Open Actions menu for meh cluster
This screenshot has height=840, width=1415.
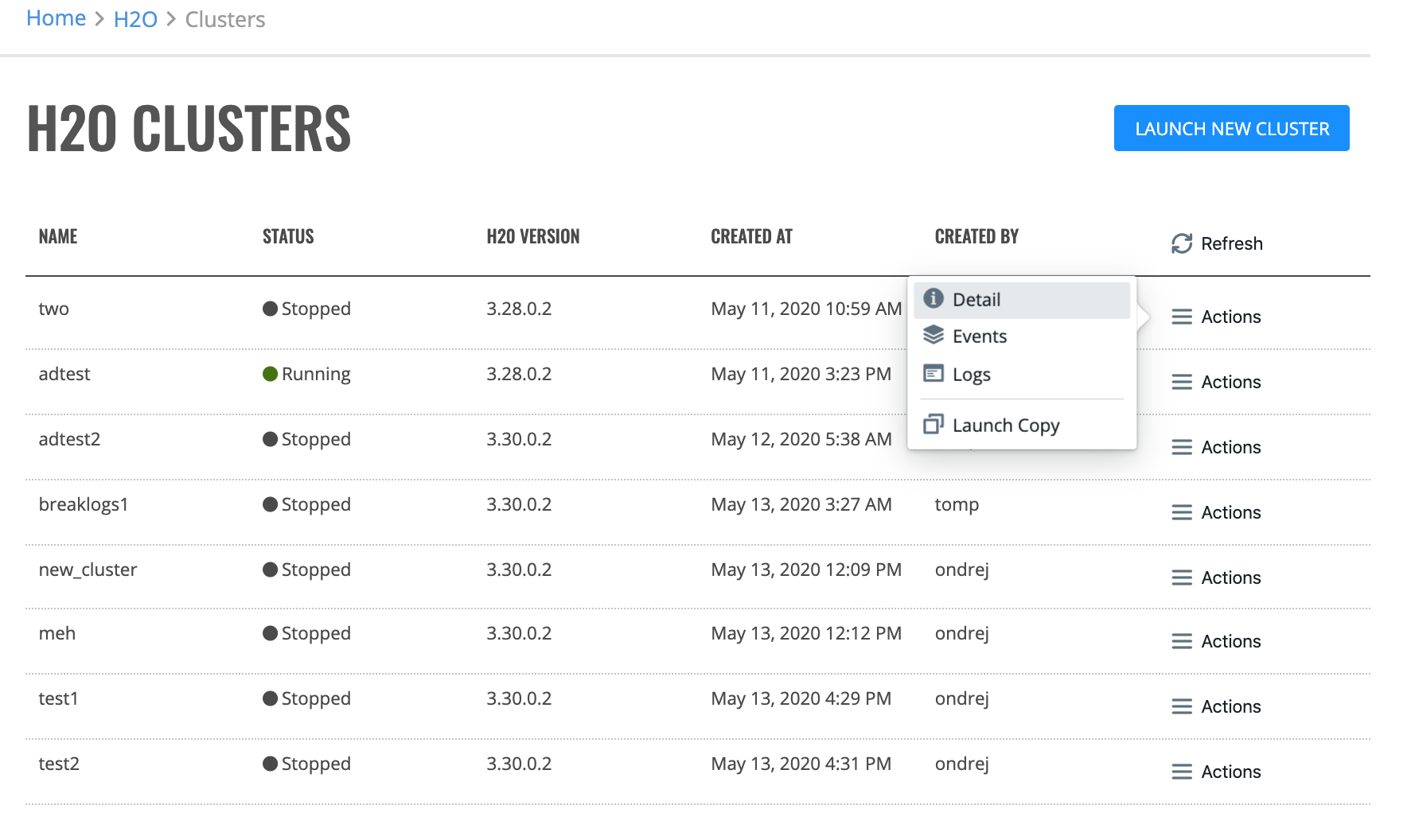pyautogui.click(x=1216, y=641)
